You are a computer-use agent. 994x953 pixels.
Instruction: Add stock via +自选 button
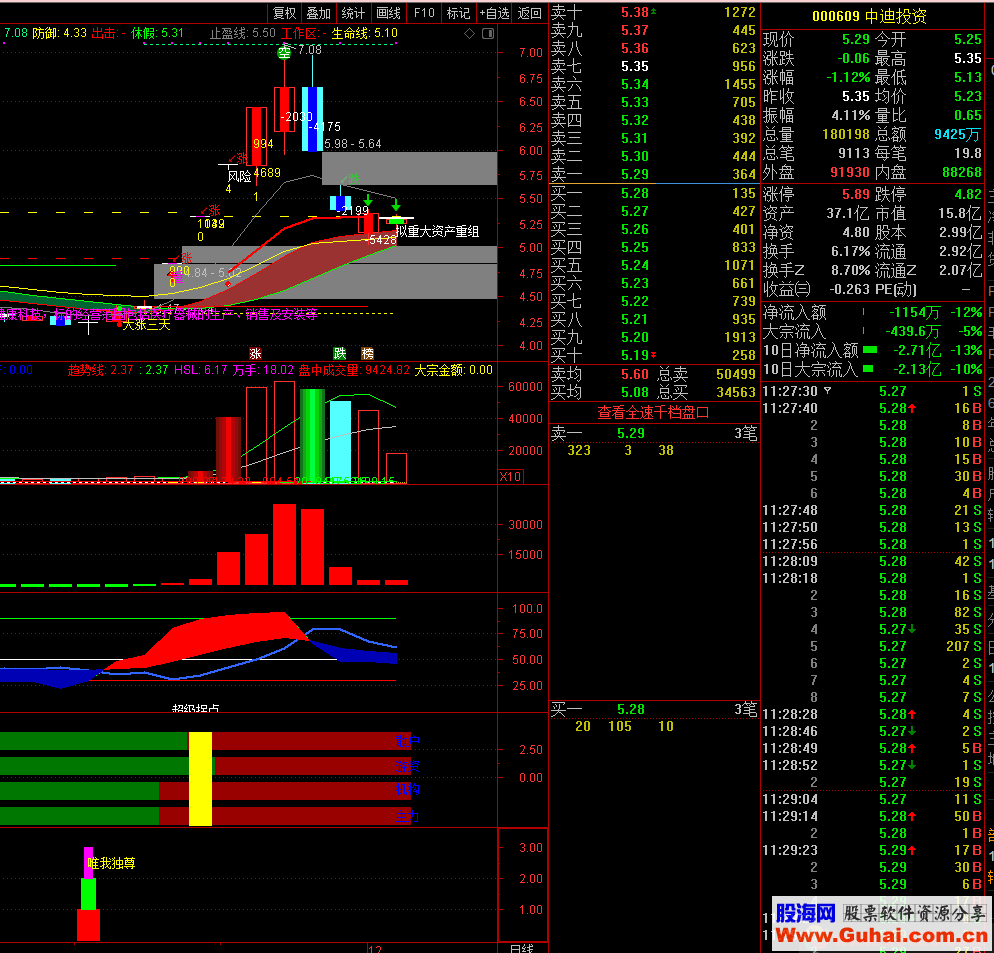click(494, 13)
